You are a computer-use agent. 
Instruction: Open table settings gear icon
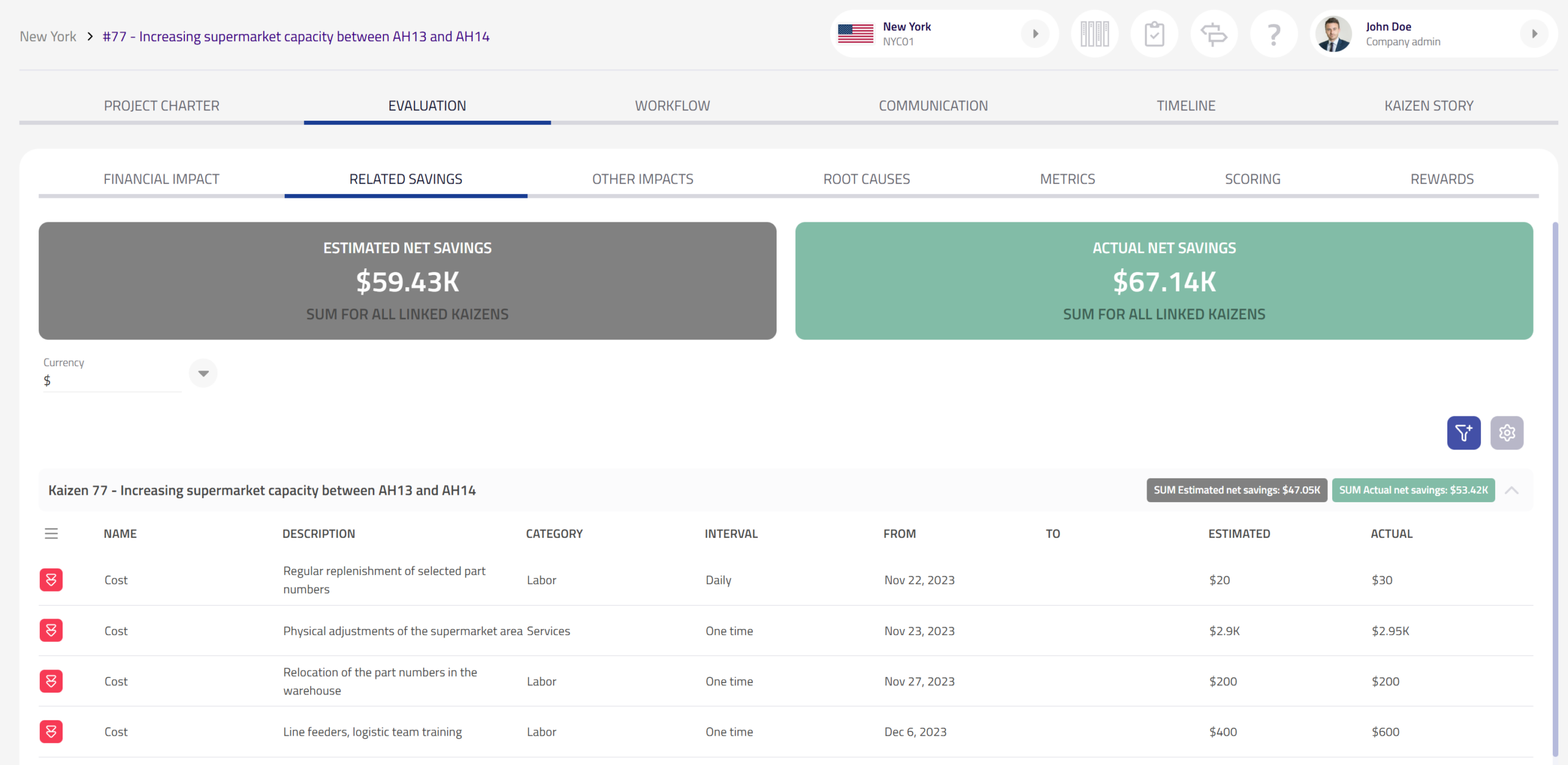pos(1507,433)
